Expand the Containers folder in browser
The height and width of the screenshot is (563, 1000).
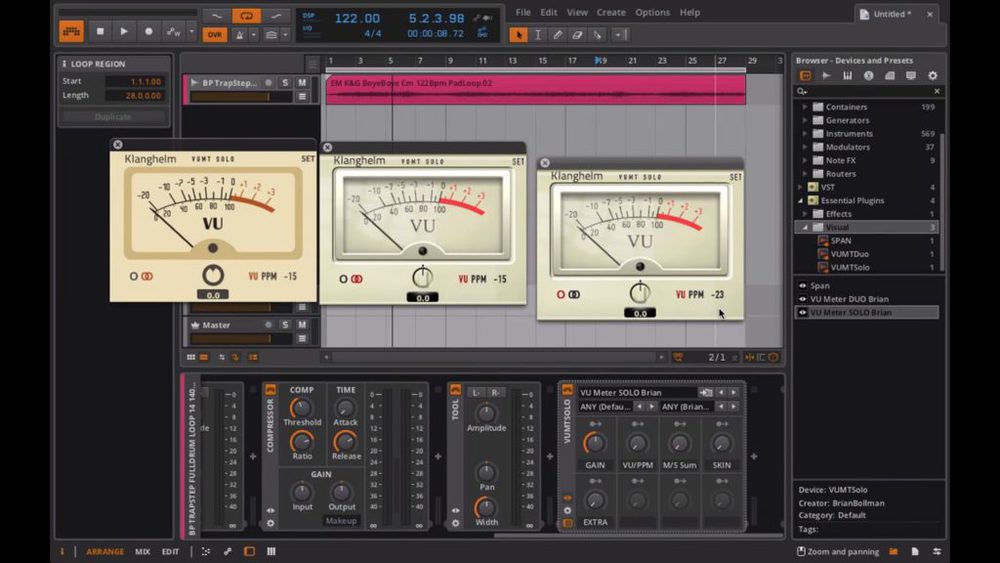(805, 107)
